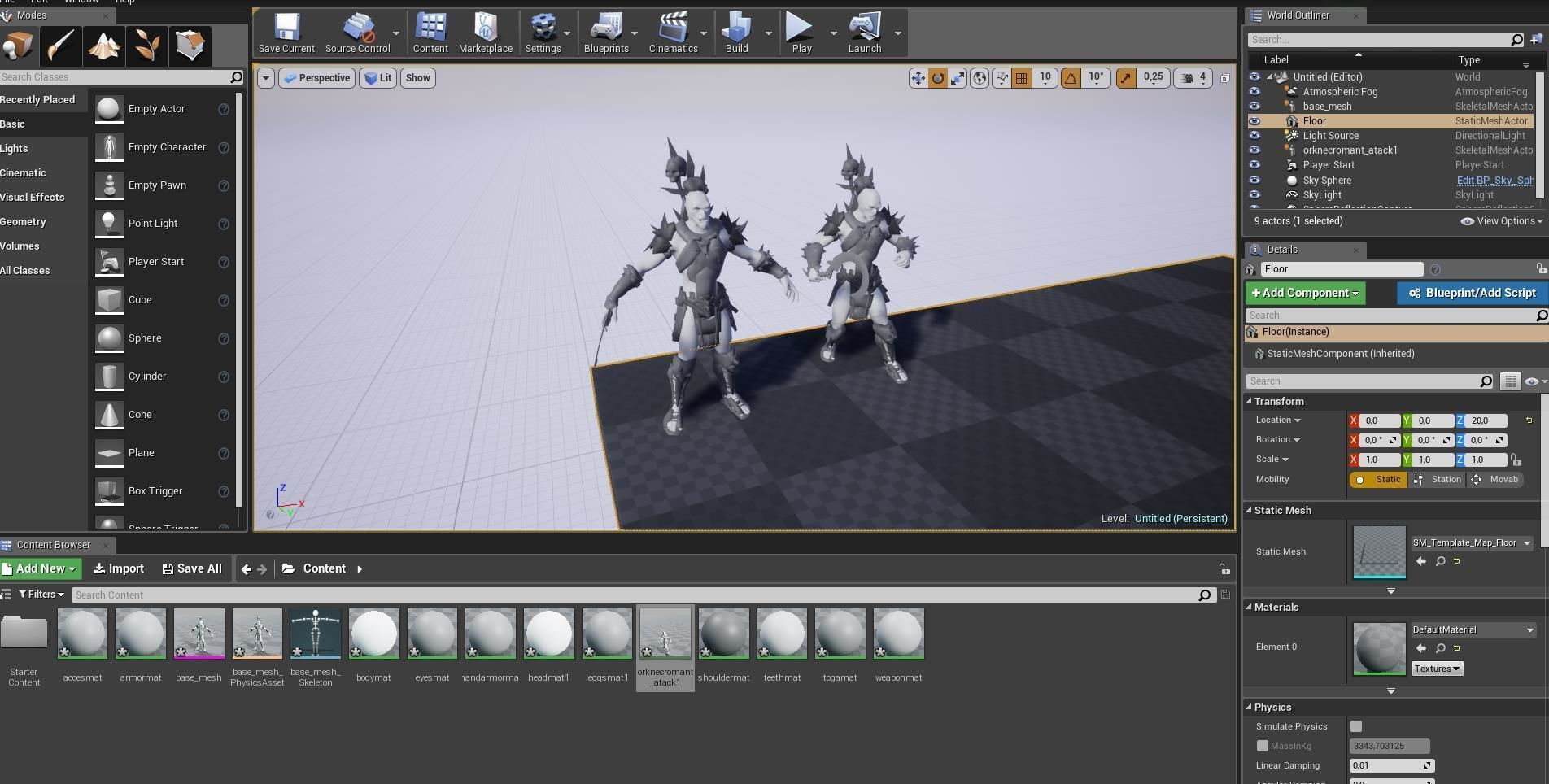
Task: Select the Visual Effects category
Action: (33, 198)
